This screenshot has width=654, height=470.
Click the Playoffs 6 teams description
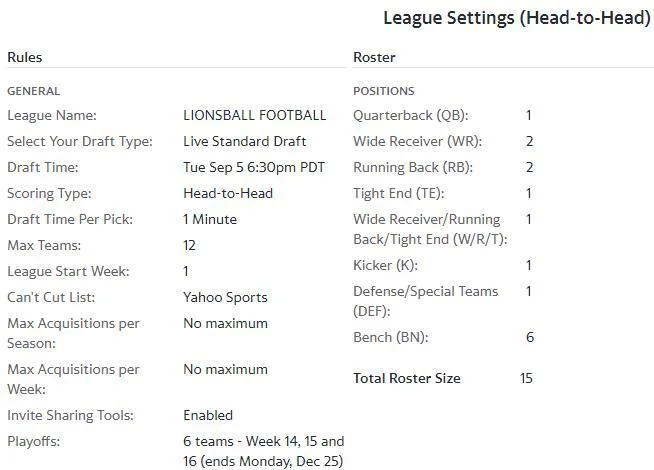[x=264, y=451]
